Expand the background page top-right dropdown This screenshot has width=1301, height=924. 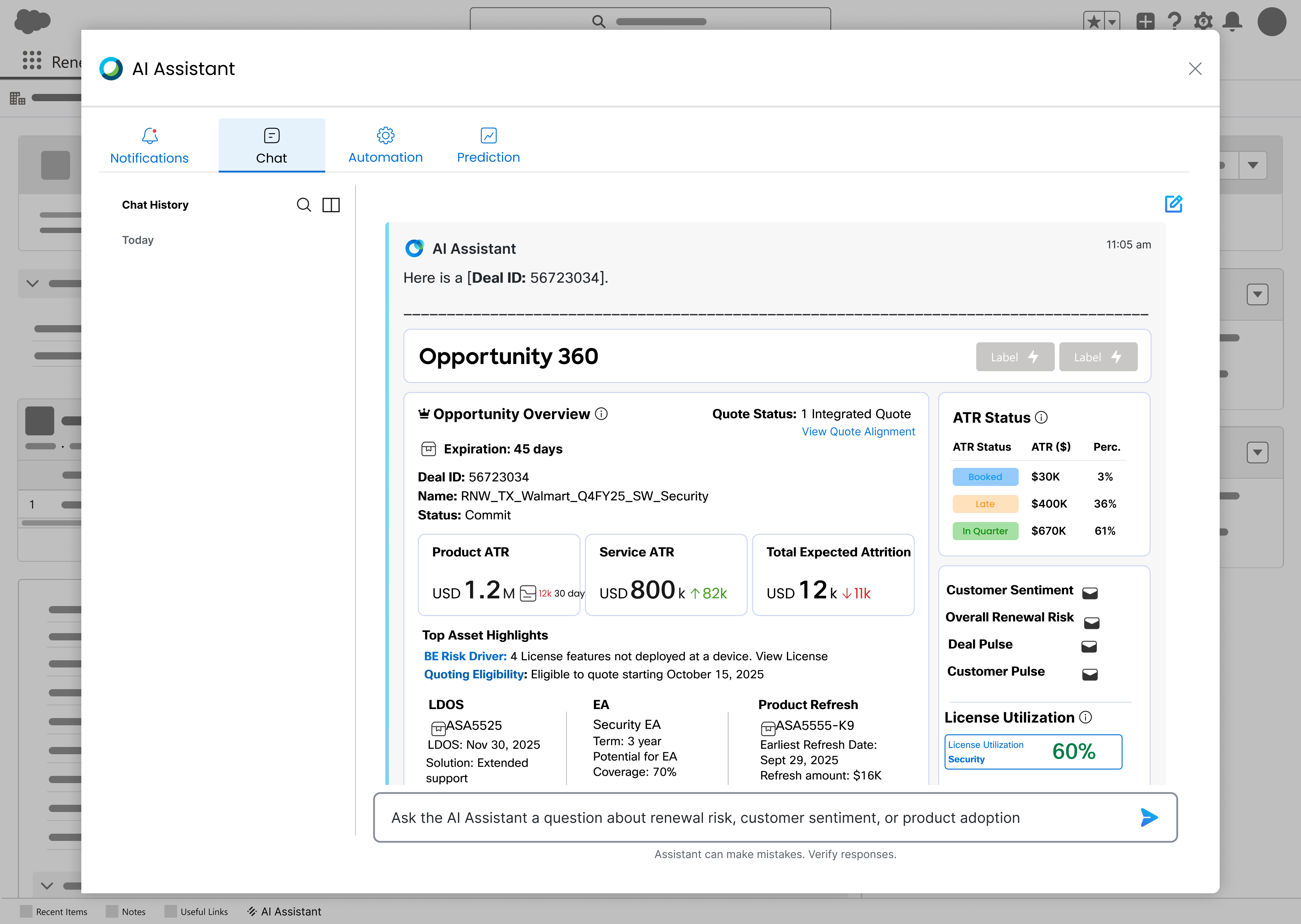(x=1253, y=165)
